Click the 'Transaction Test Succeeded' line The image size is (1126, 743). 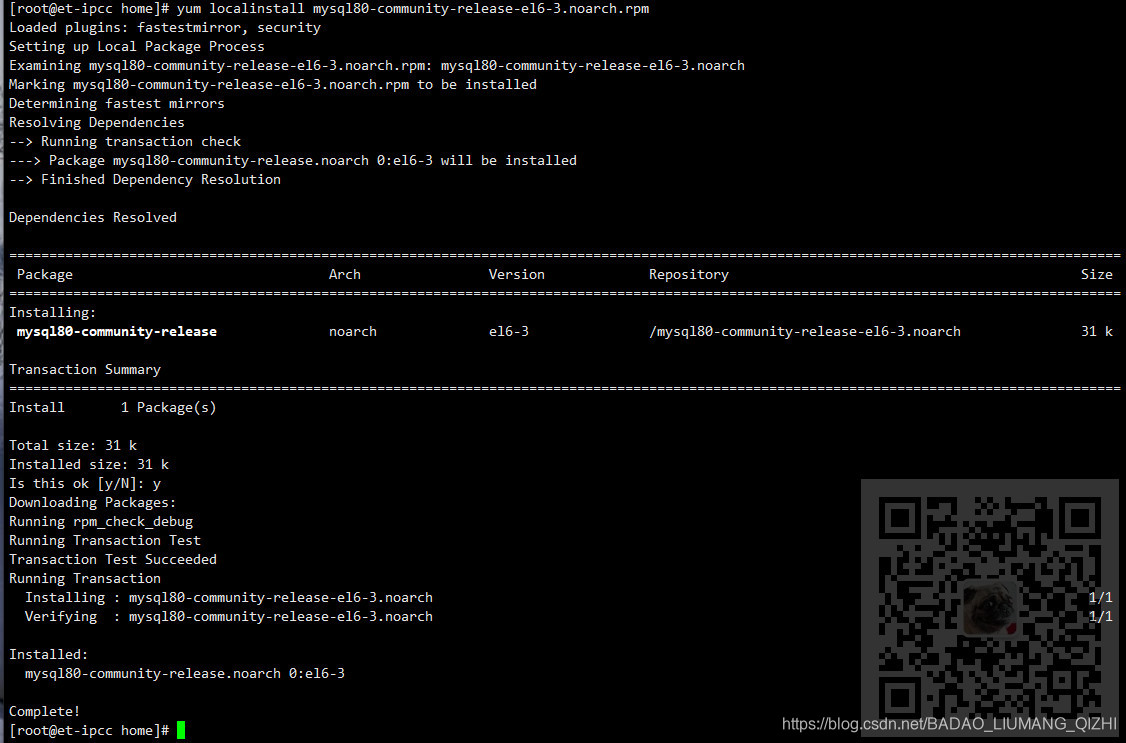click(113, 559)
